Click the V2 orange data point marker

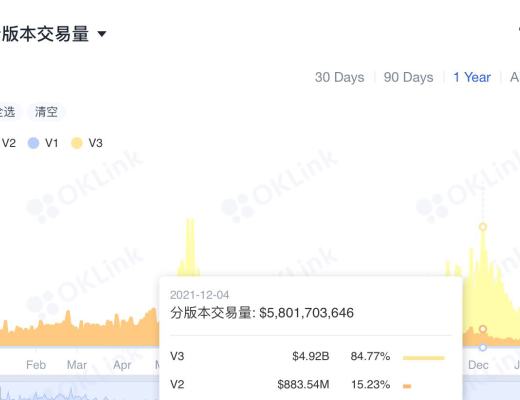tap(483, 329)
